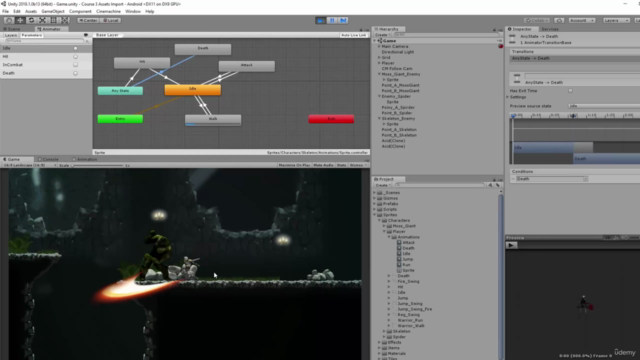Click the _Scenes folder icon
The width and height of the screenshot is (640, 360).
coord(380,193)
